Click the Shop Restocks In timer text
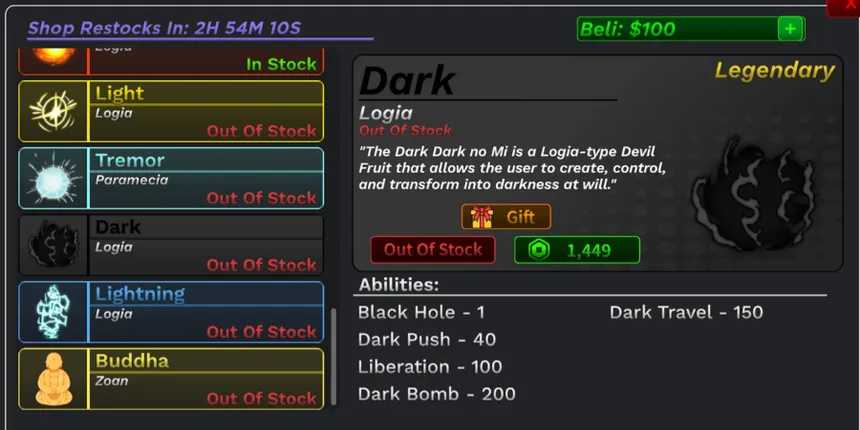 pyautogui.click(x=164, y=28)
